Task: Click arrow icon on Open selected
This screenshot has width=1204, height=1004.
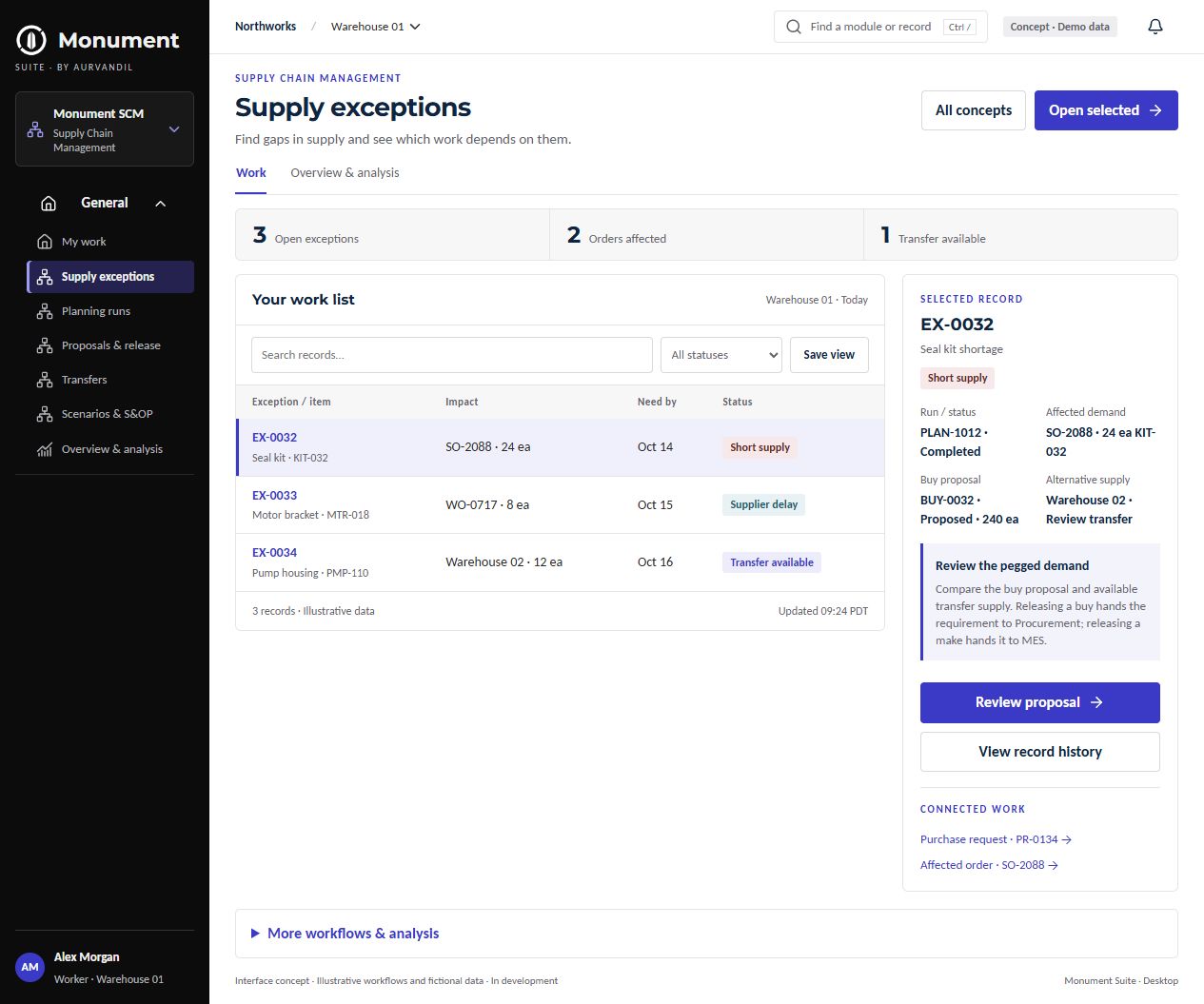Action: pyautogui.click(x=1155, y=110)
